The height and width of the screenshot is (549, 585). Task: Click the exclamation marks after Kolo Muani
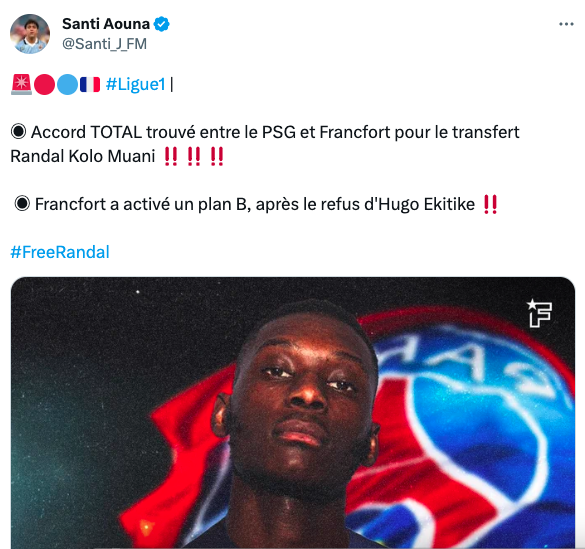[194, 156]
